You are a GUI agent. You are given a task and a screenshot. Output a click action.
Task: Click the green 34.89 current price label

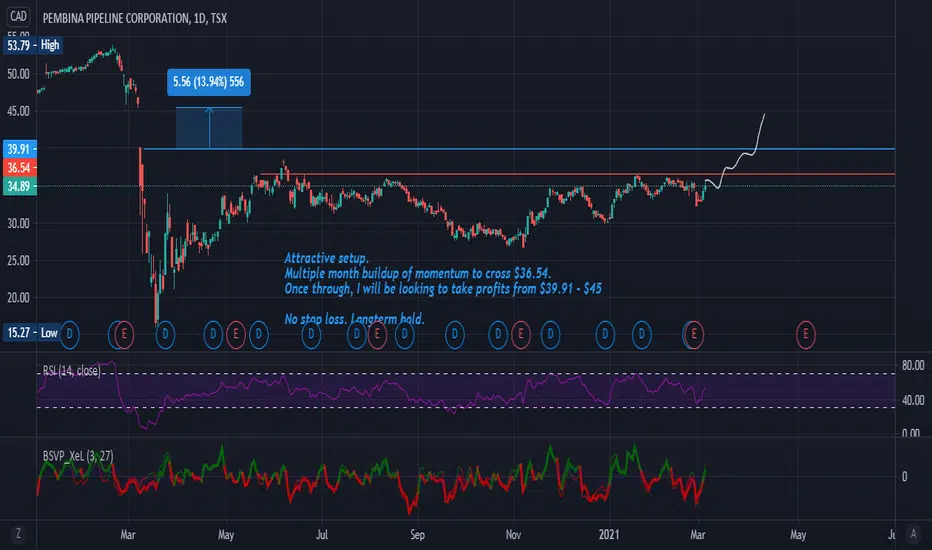[20, 186]
